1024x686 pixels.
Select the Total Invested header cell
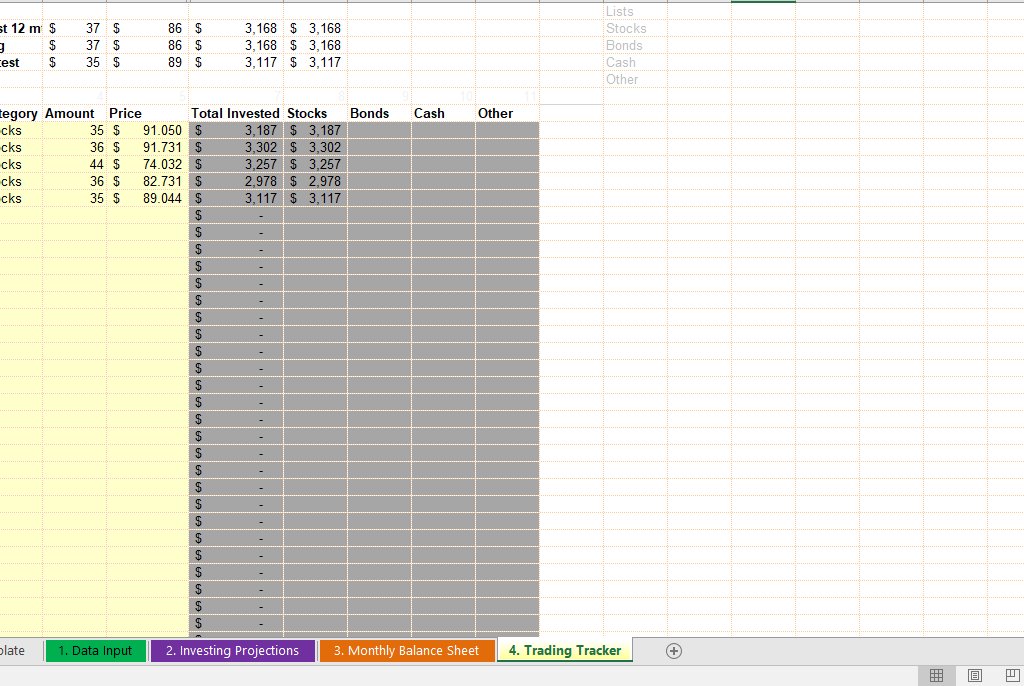click(235, 114)
